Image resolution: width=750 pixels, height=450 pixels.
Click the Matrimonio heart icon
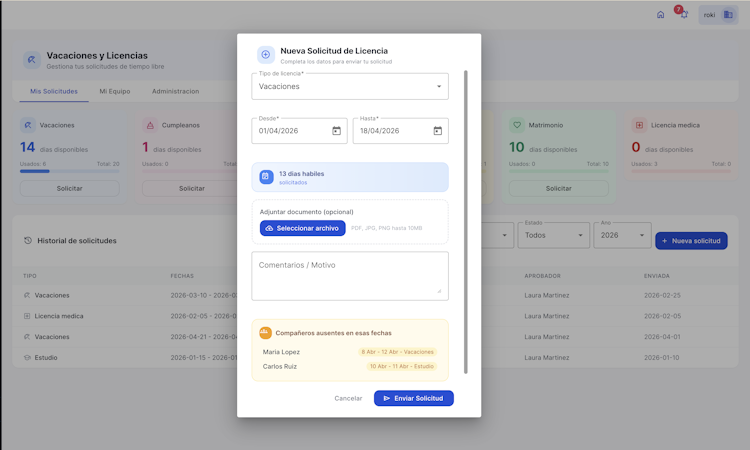point(517,125)
